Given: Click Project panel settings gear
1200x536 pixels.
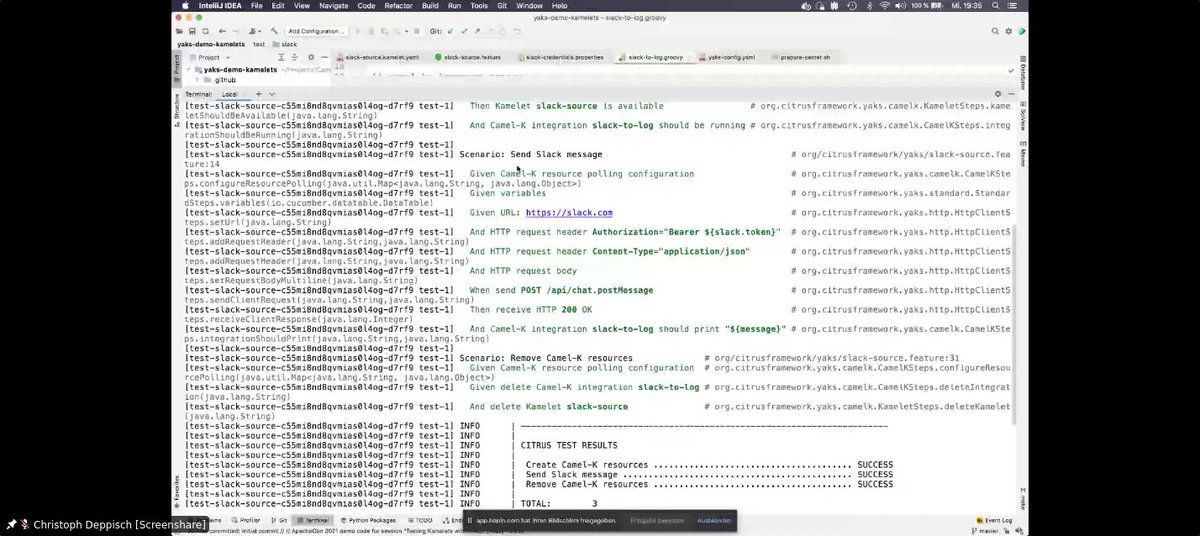Looking at the screenshot, I should tap(311, 57).
